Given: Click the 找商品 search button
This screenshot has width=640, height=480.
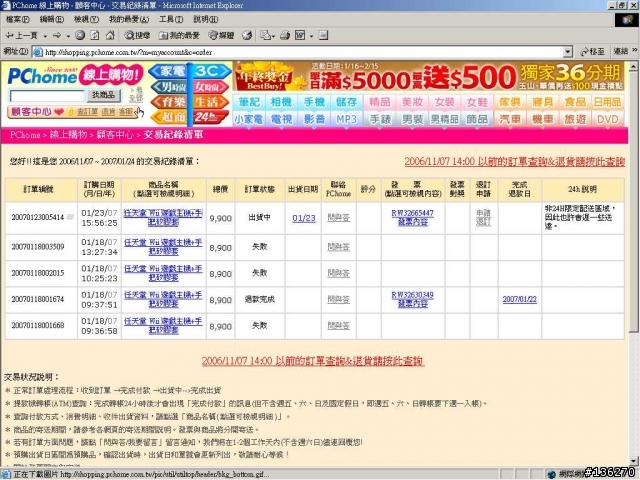Looking at the screenshot, I should (104, 95).
